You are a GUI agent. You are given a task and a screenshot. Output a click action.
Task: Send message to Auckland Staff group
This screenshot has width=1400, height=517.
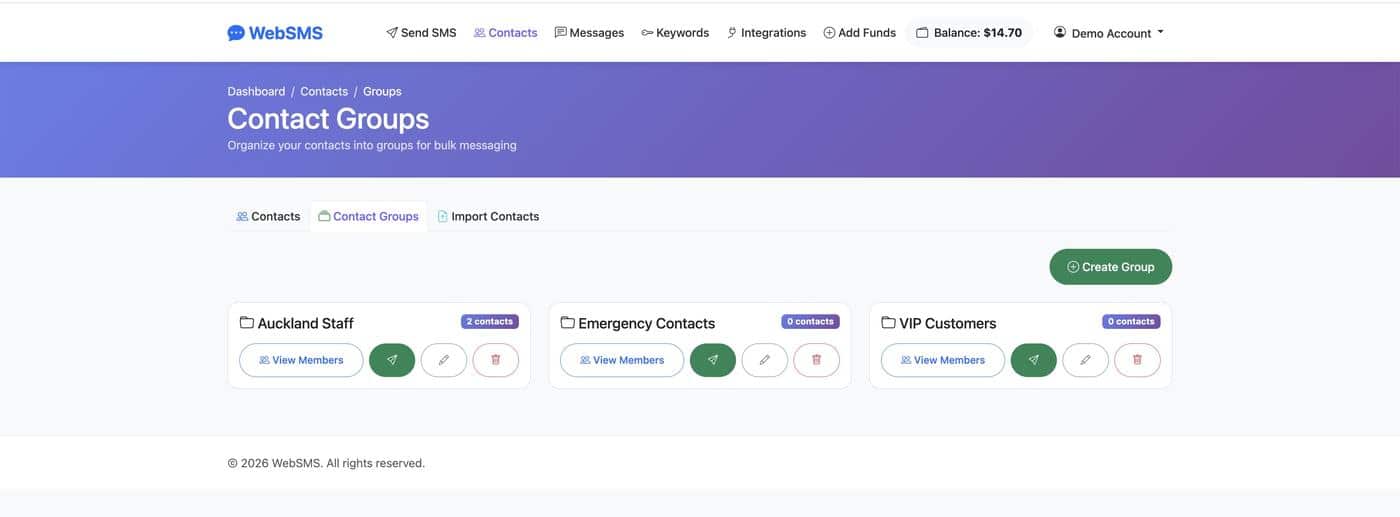pyautogui.click(x=392, y=360)
